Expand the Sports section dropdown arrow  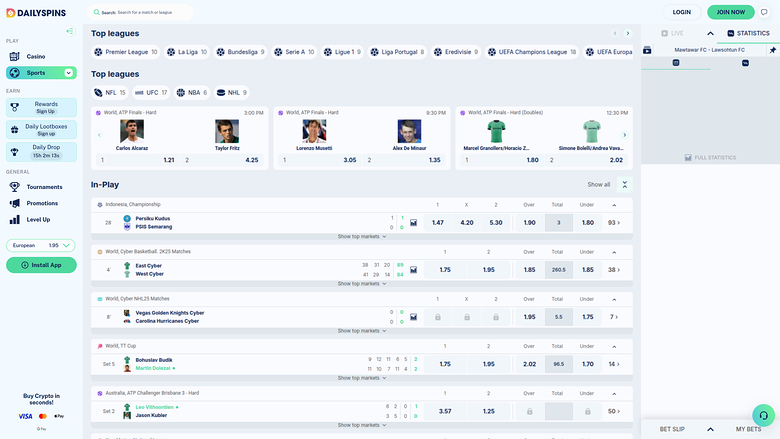point(69,73)
